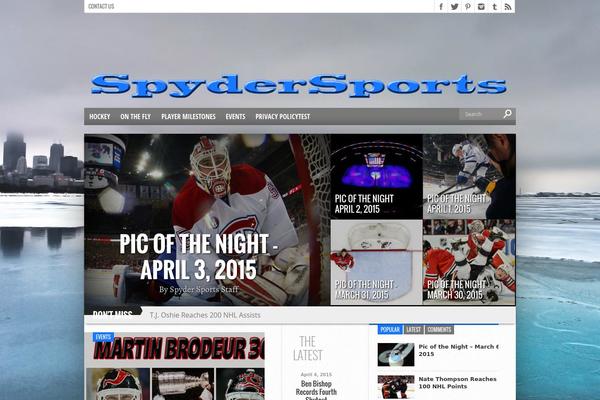The width and height of the screenshot is (600, 400).
Task: Open Pic of the Night April 1, 2015 tile
Action: tap(469, 176)
